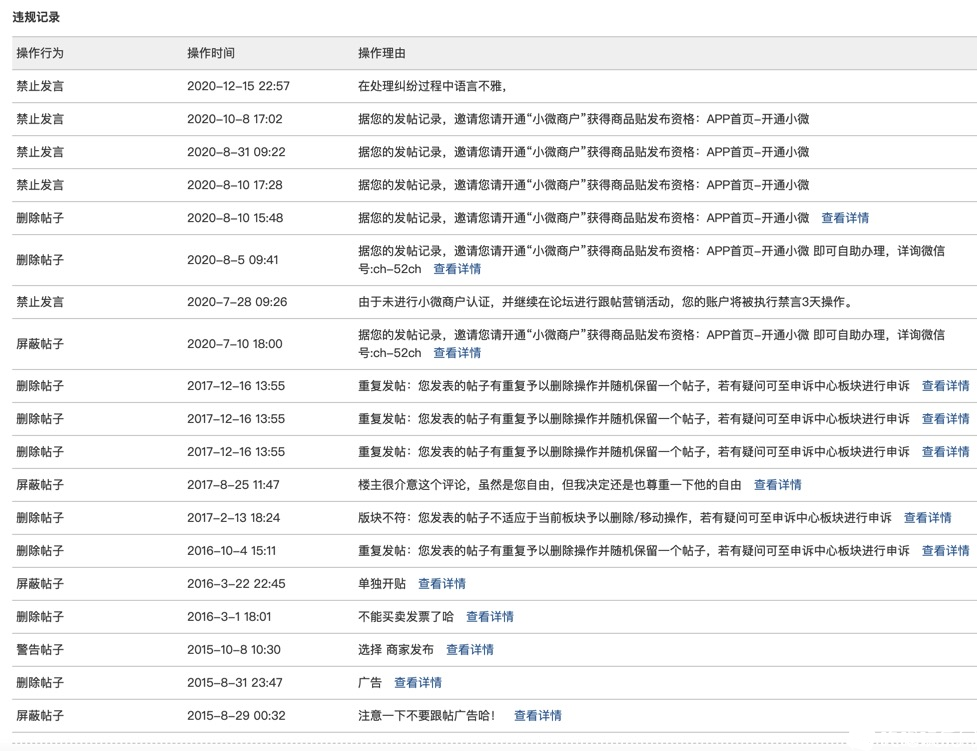Click the 违规记录 heading
This screenshot has width=977, height=751.
[36, 17]
